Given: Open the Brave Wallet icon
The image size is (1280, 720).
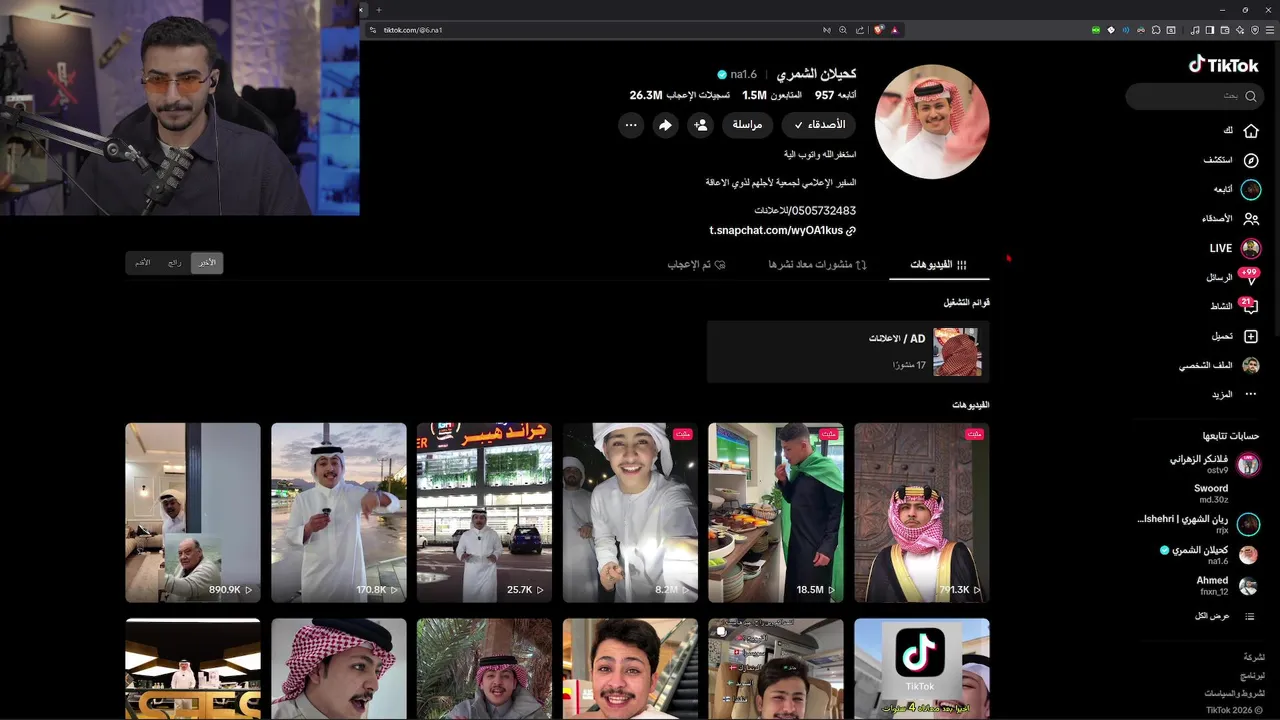Looking at the screenshot, I should (x=1225, y=30).
